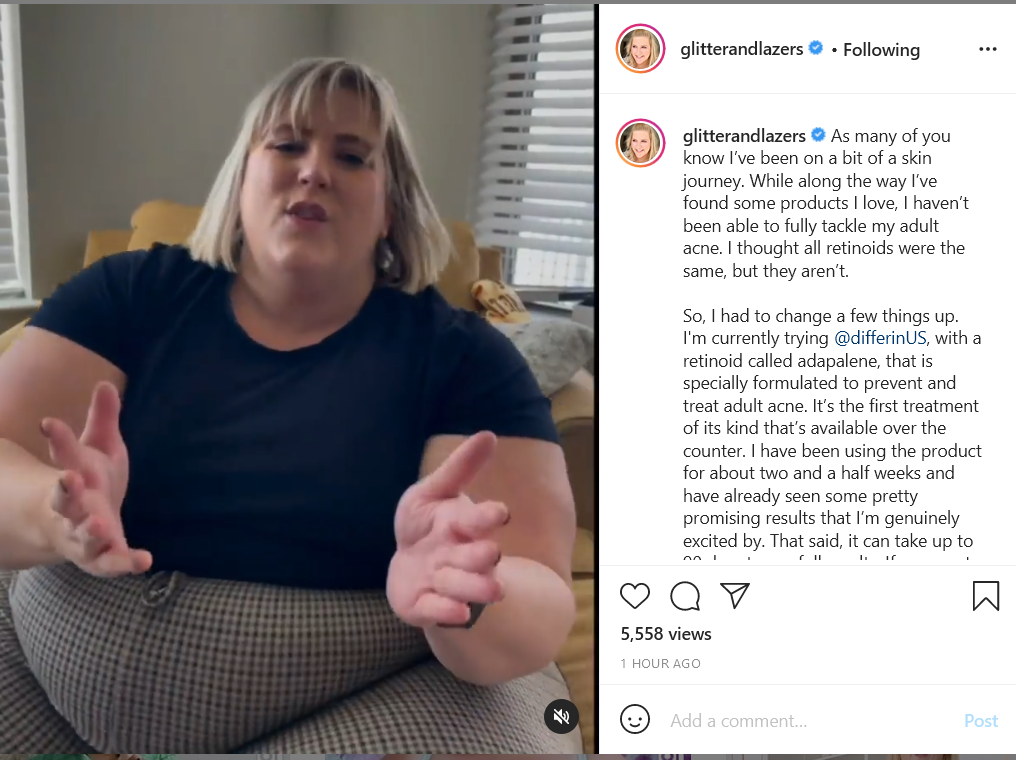Like the post with the heart icon
Screen dimensions: 1016x760
[634, 596]
